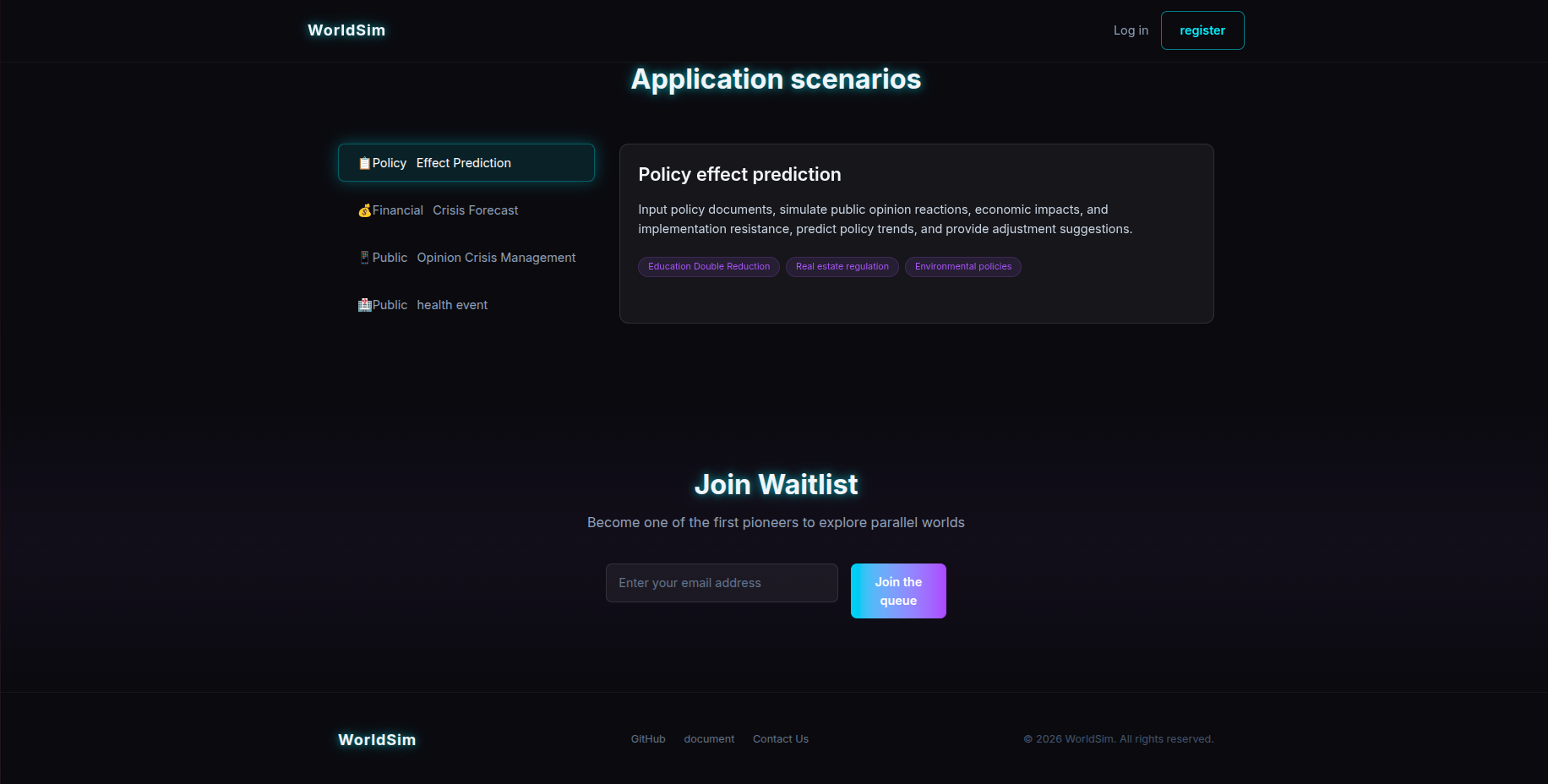Open the Log in link
This screenshot has width=1548, height=784.
[x=1131, y=30]
